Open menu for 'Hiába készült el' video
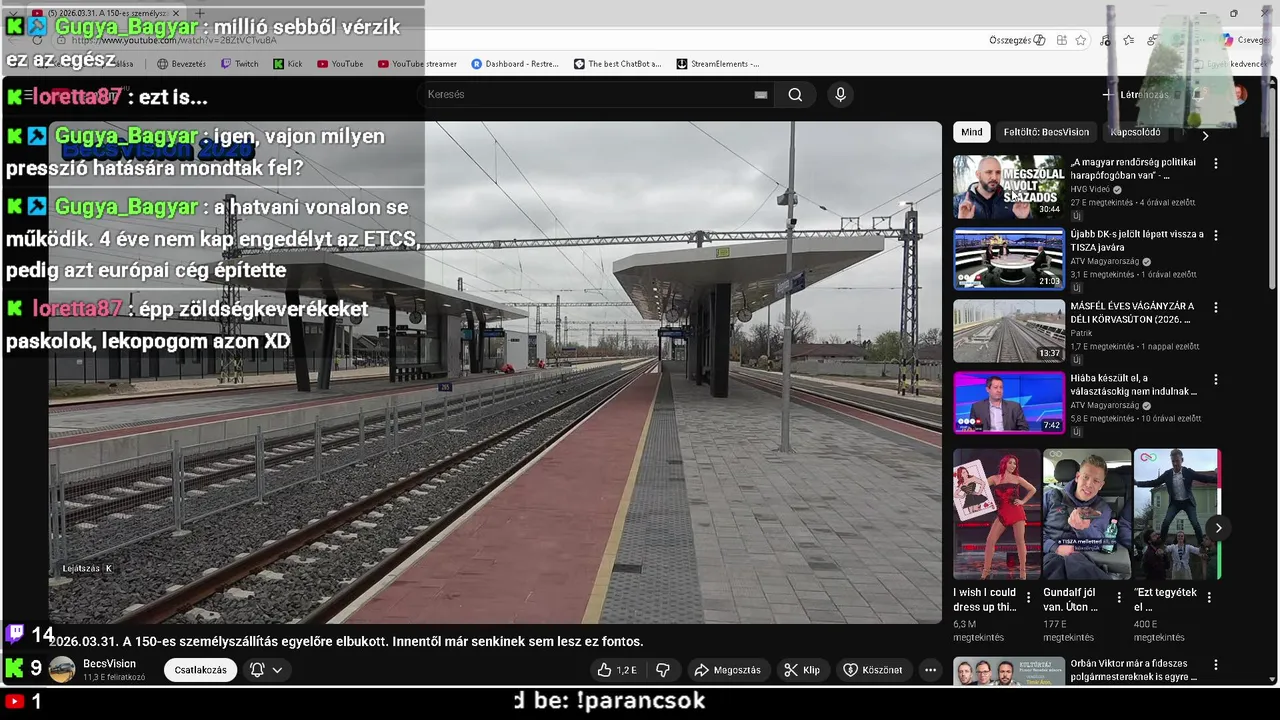 pos(1216,380)
